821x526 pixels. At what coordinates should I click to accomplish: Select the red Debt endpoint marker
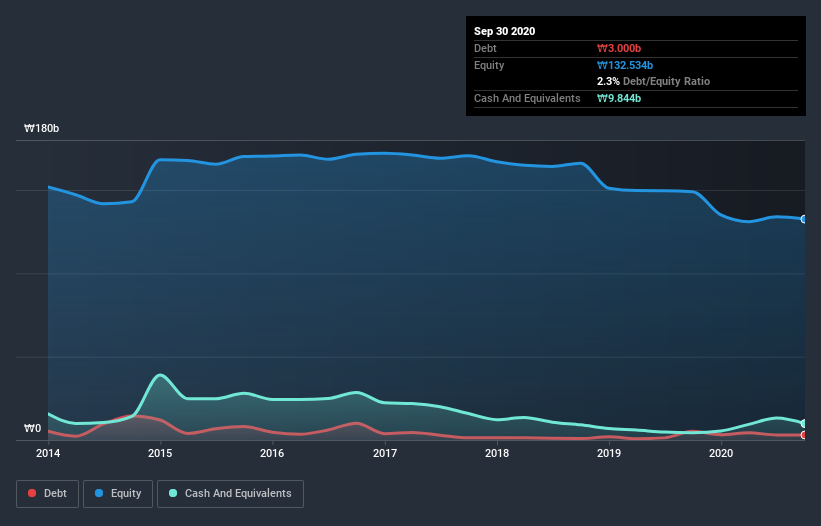[804, 435]
